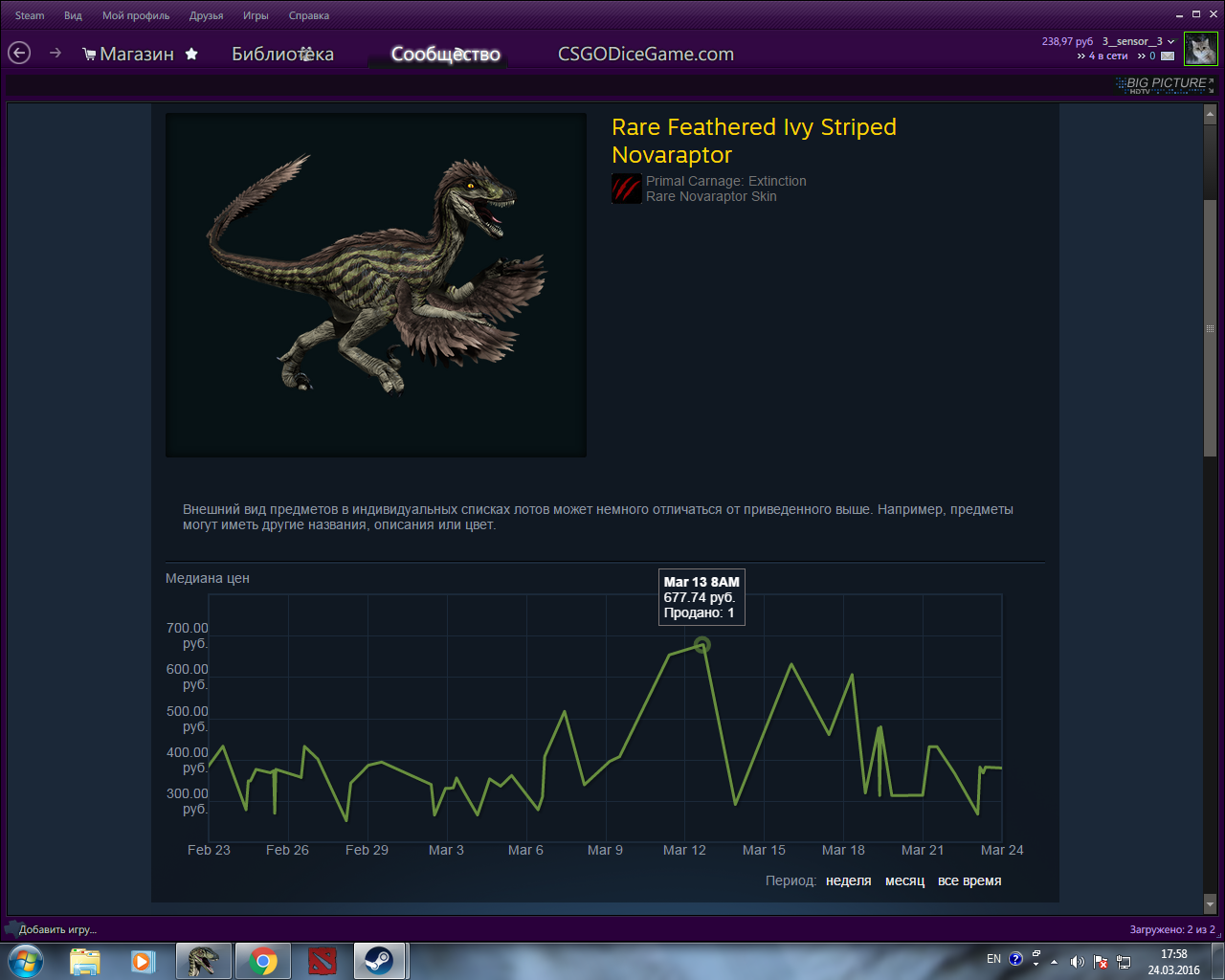Open the user avatar cat picture

click(x=1200, y=48)
